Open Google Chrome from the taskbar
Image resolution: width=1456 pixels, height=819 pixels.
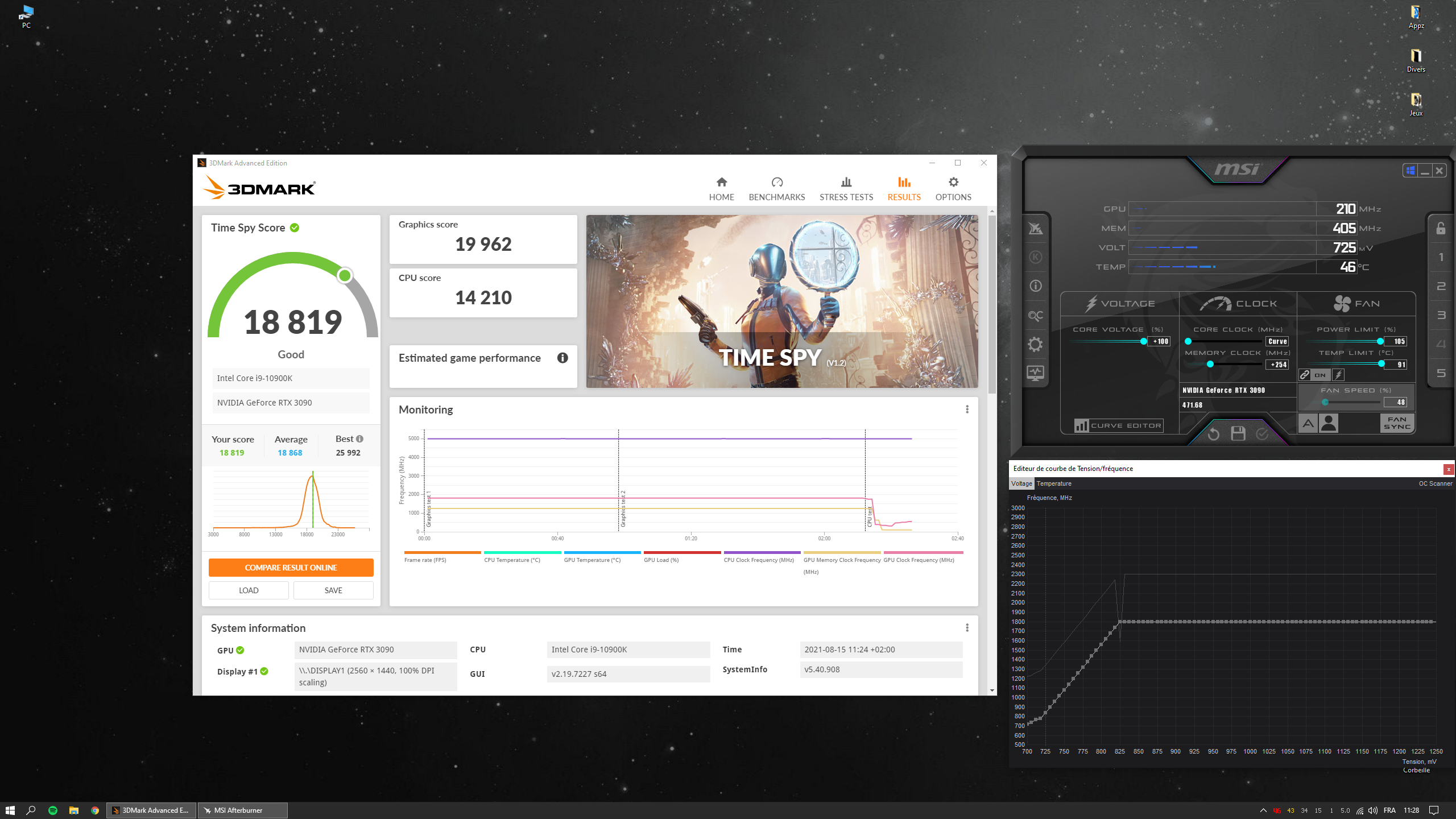tap(95, 810)
